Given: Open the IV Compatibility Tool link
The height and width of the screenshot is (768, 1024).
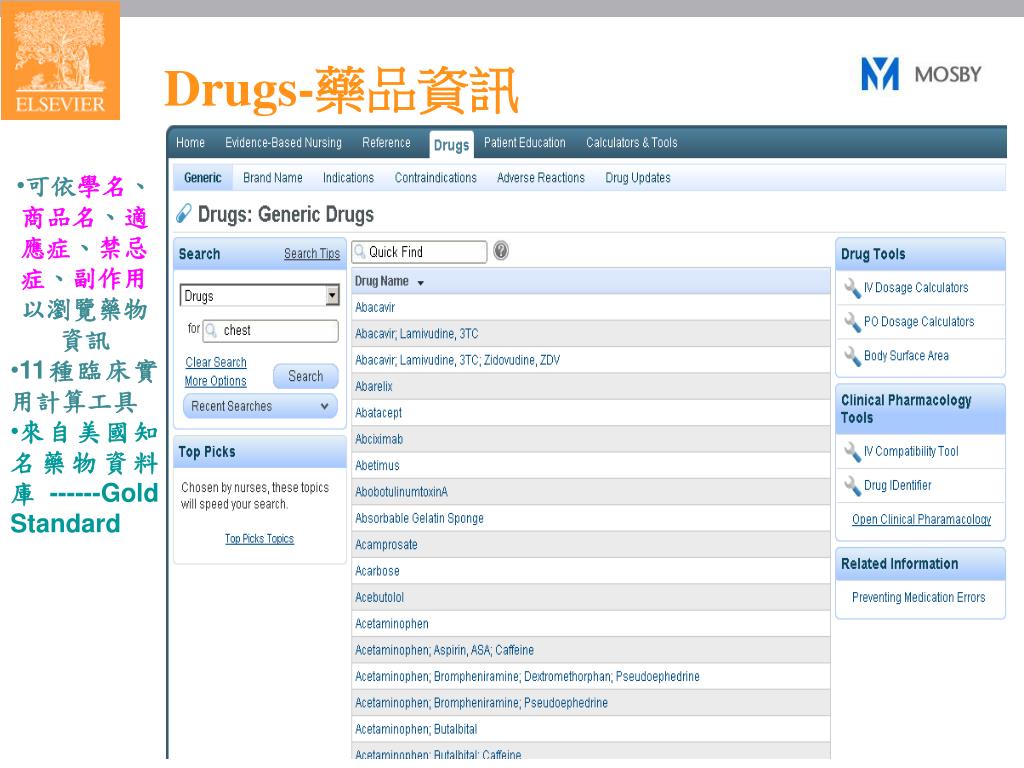Looking at the screenshot, I should tap(911, 451).
